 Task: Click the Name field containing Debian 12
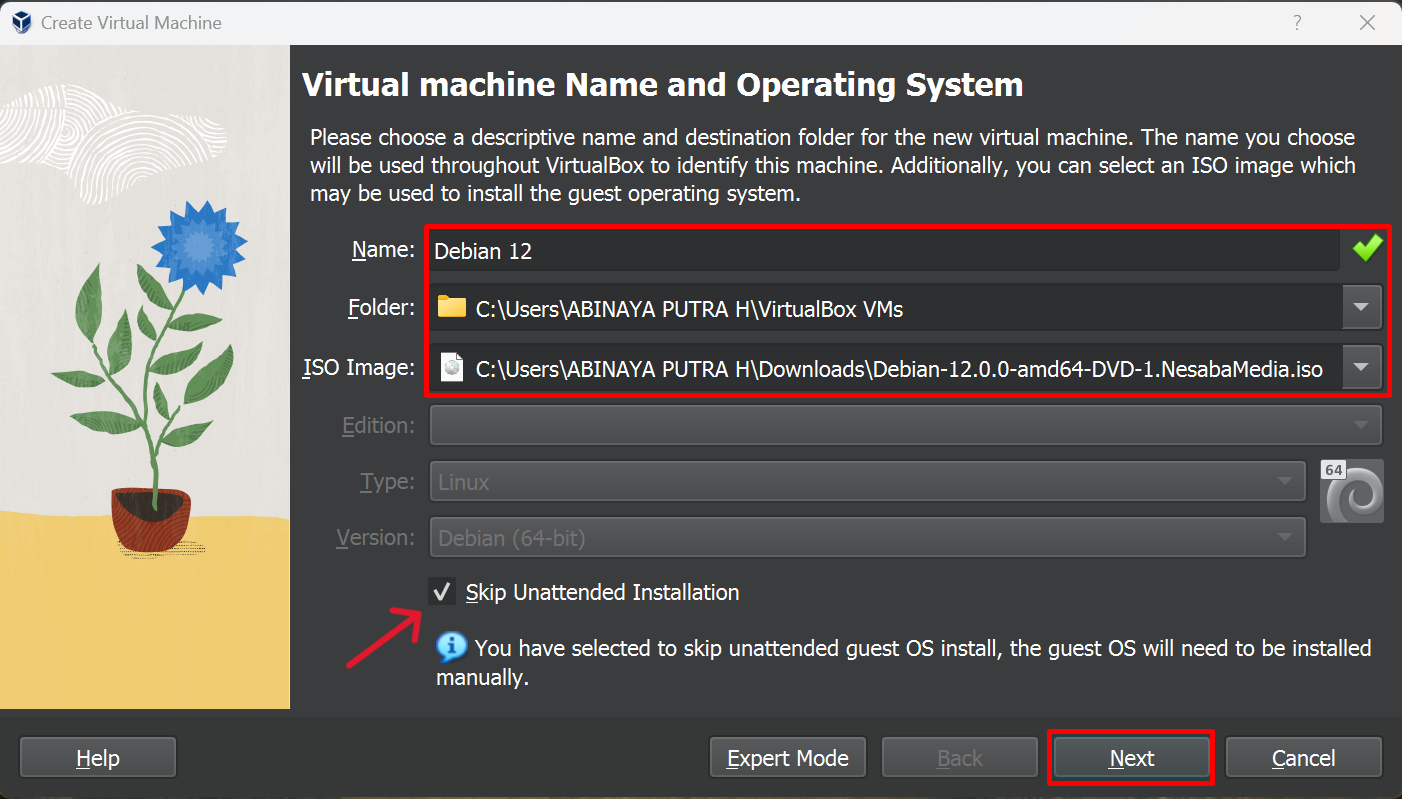point(884,250)
